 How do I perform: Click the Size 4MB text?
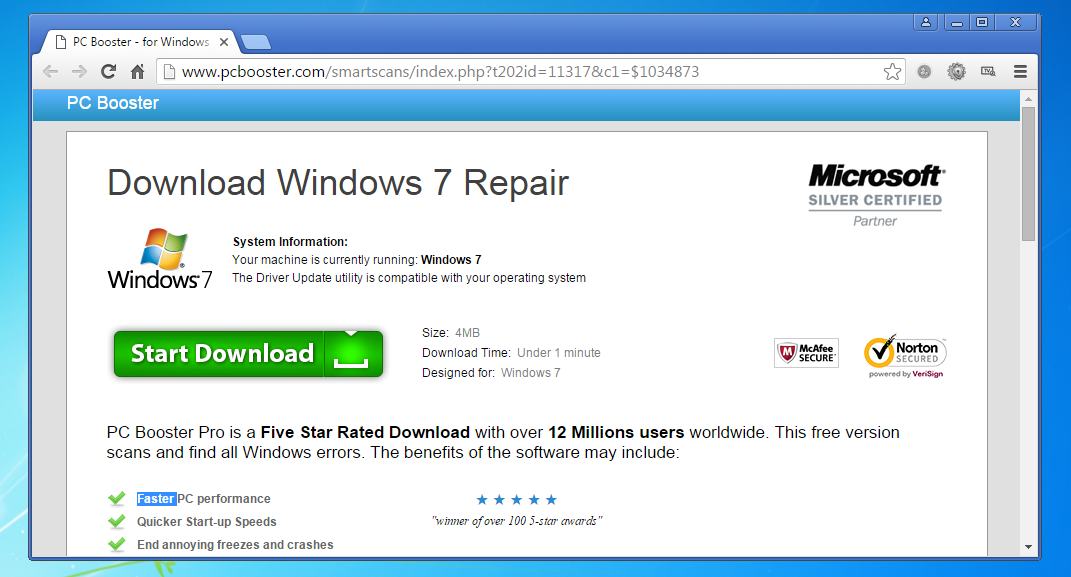[x=451, y=333]
